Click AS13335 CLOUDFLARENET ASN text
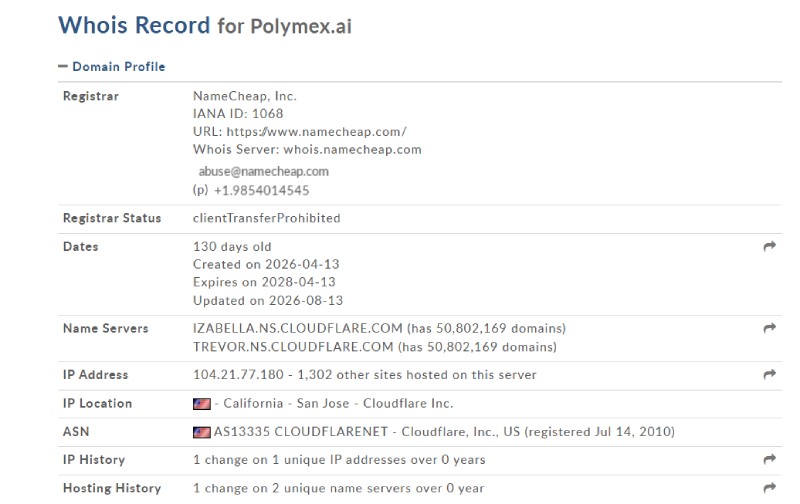 point(301,432)
